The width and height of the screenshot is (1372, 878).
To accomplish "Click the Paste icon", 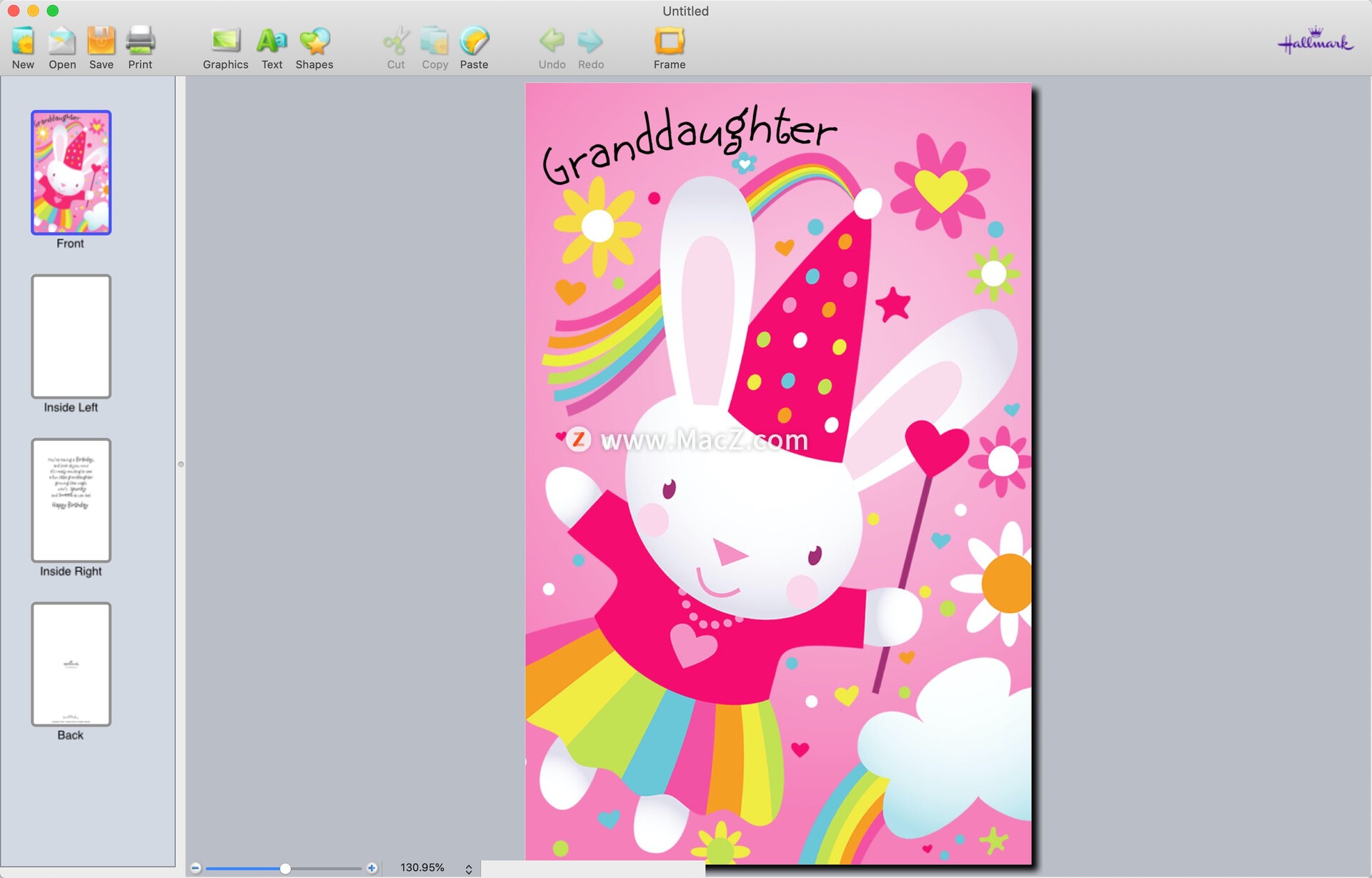I will (474, 41).
